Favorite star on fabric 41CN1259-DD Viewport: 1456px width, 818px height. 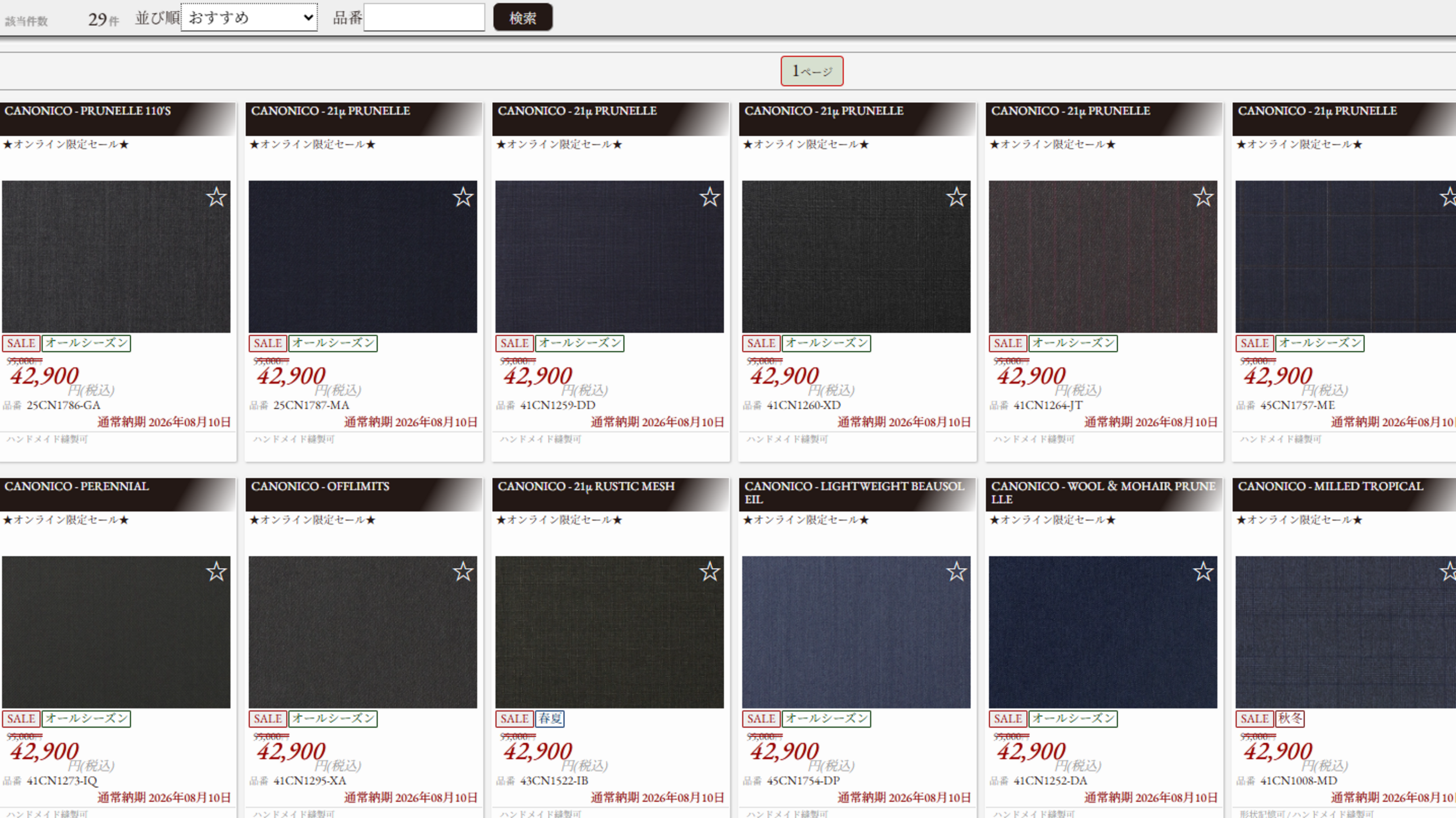point(709,197)
